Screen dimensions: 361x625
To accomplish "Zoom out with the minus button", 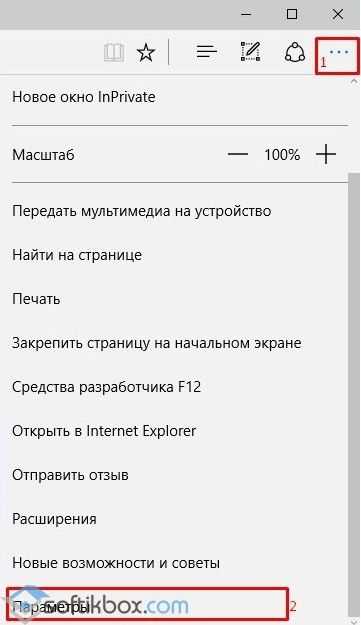I will click(238, 154).
